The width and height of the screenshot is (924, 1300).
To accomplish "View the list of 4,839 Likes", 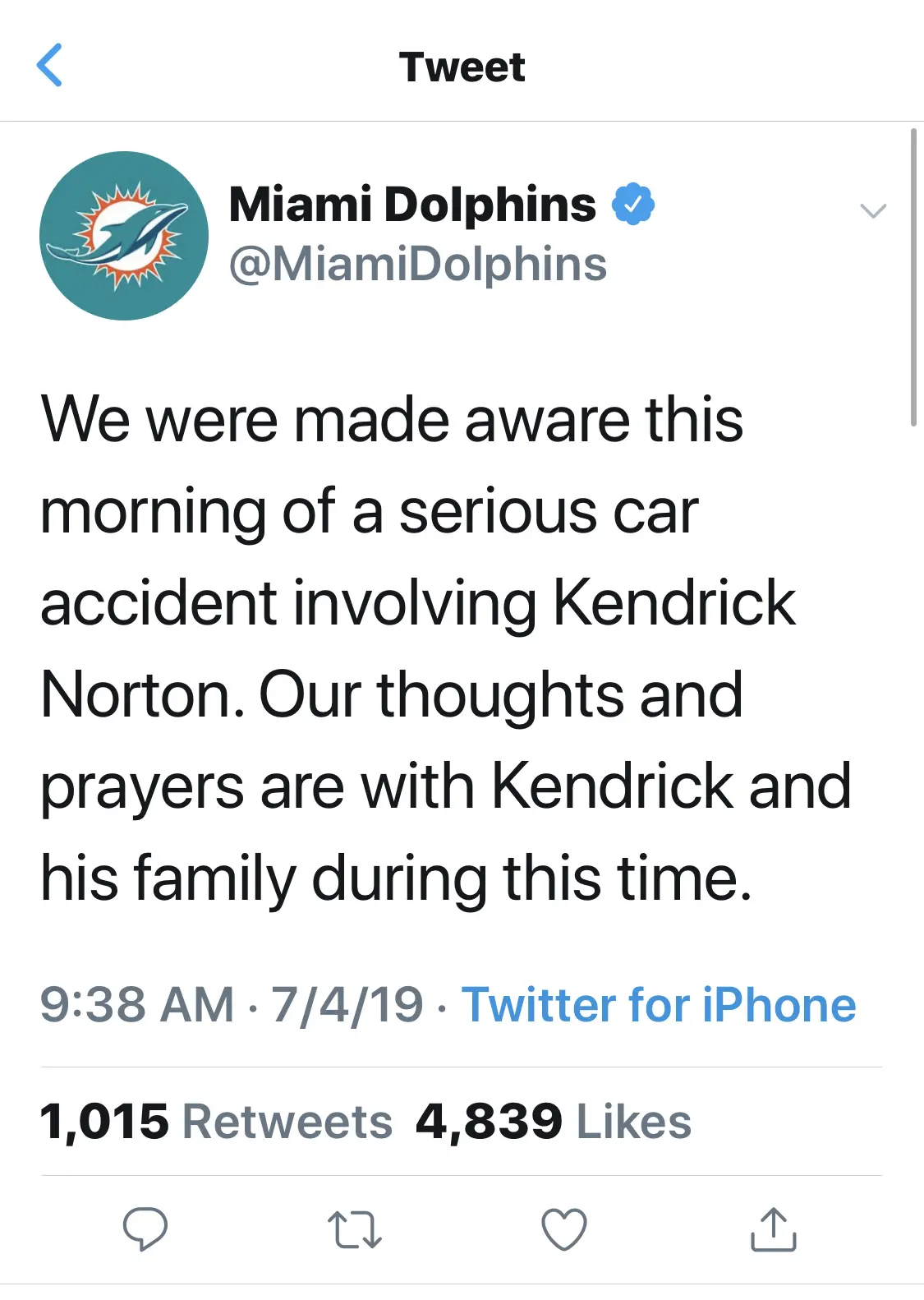I will click(x=553, y=1122).
